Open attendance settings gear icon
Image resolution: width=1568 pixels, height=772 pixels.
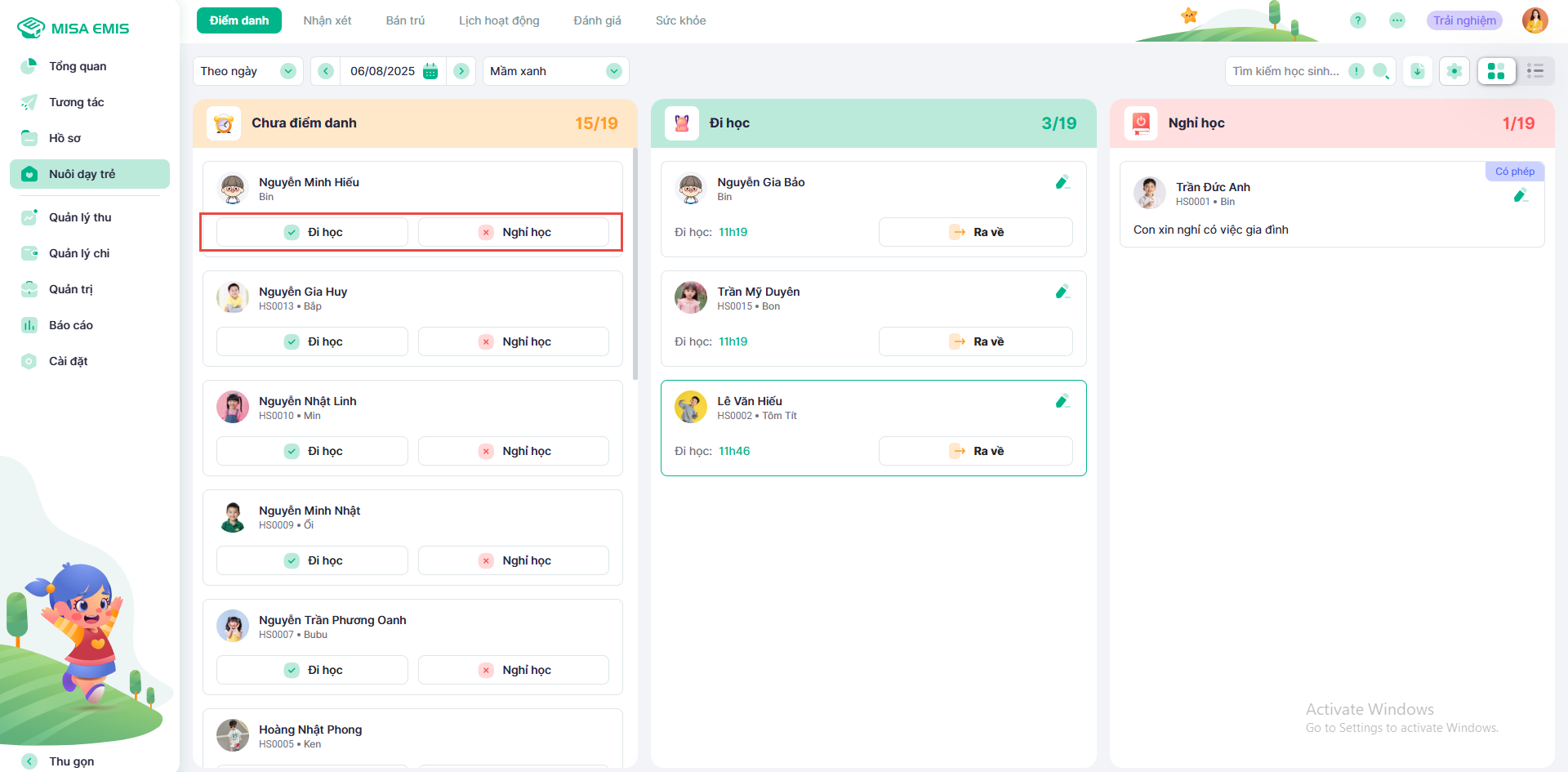click(x=1454, y=71)
